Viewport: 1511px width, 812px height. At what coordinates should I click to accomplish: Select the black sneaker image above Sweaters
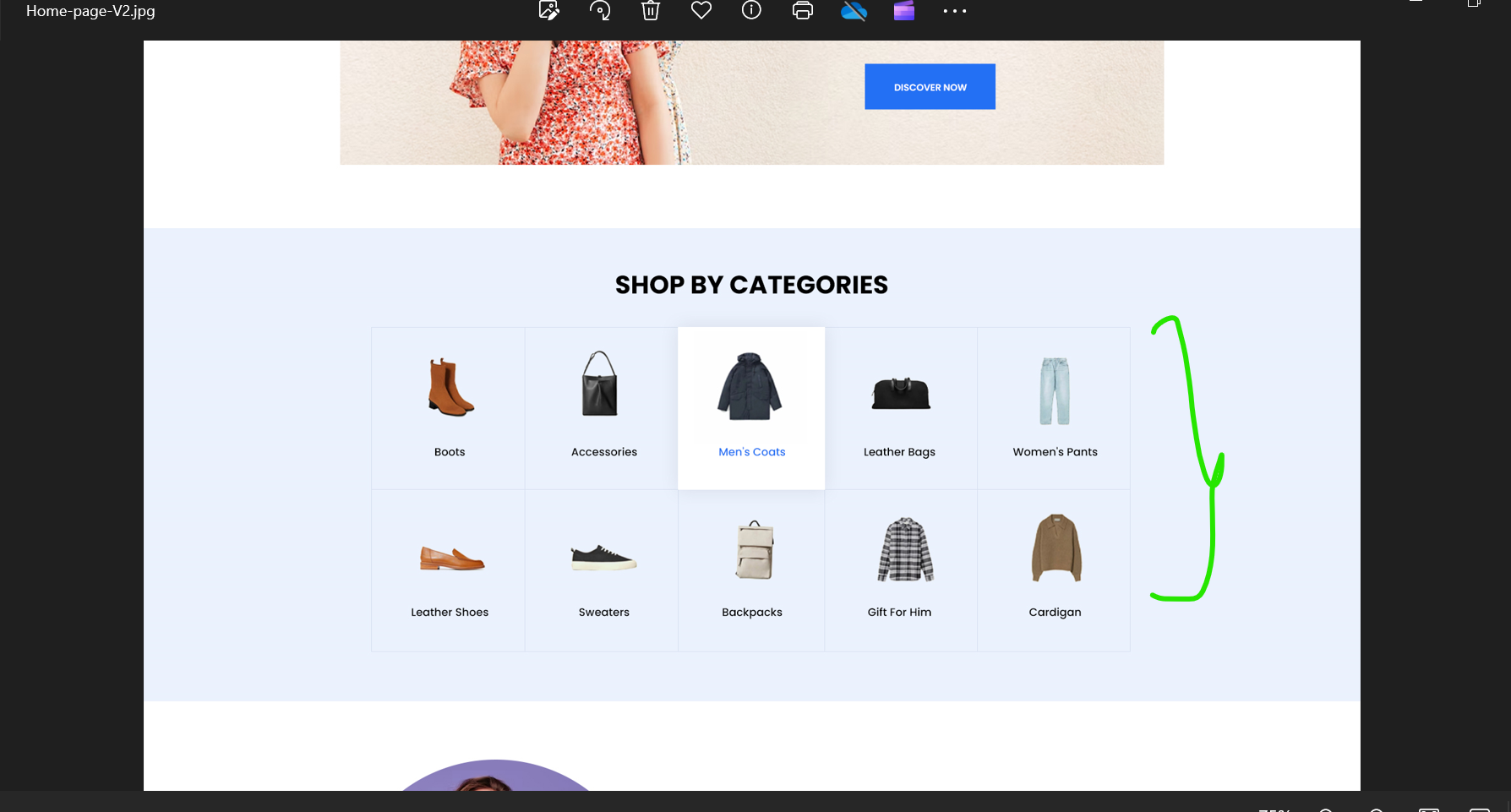point(603,558)
